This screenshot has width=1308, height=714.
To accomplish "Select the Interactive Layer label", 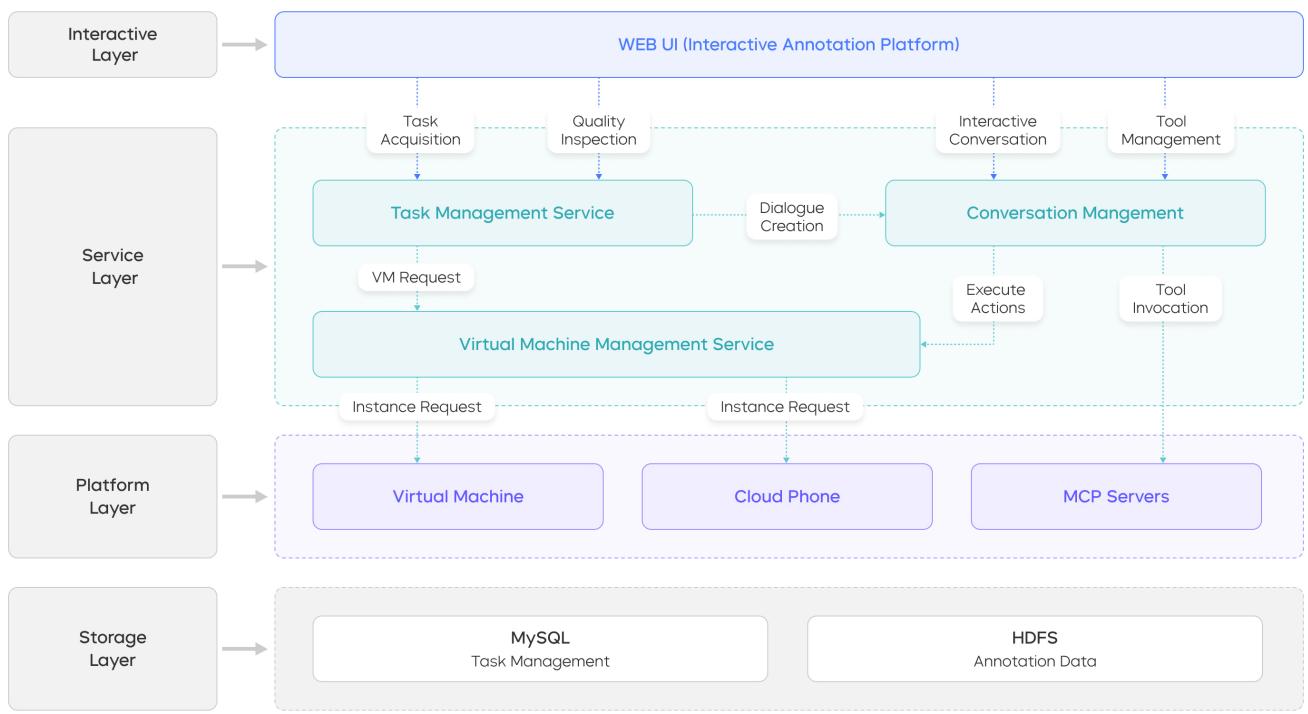I will pyautogui.click(x=112, y=44).
